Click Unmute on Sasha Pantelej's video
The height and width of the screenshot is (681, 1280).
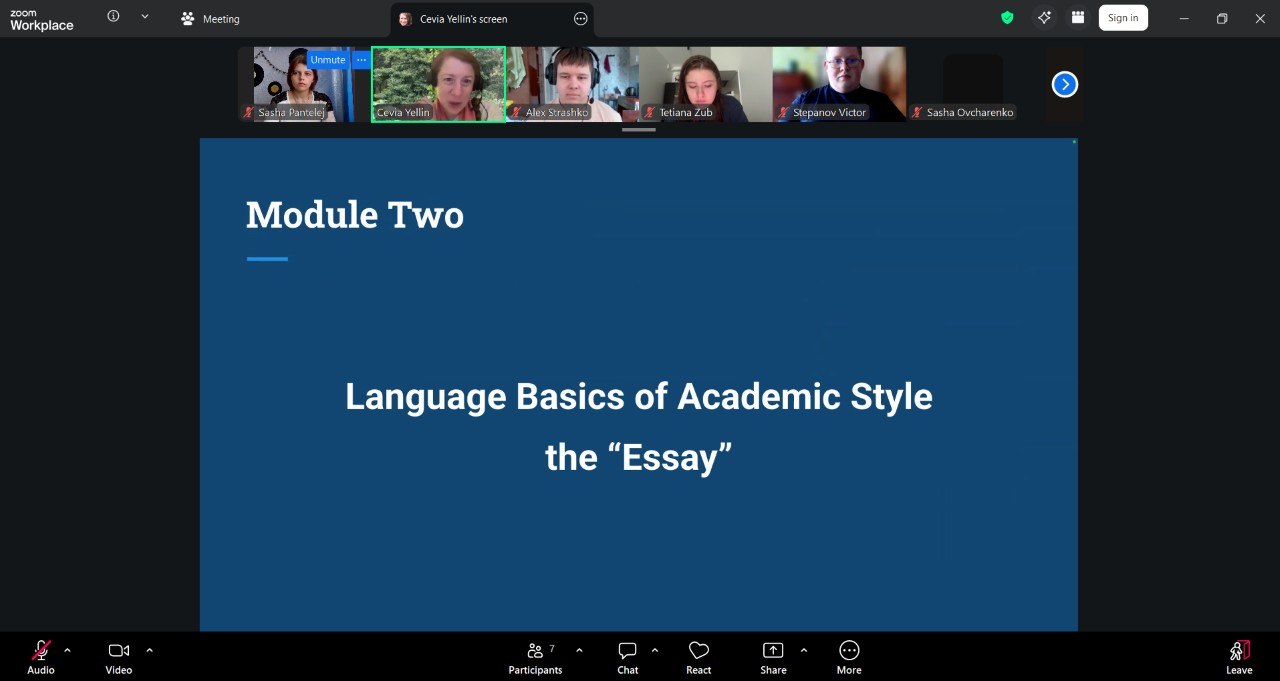click(327, 60)
